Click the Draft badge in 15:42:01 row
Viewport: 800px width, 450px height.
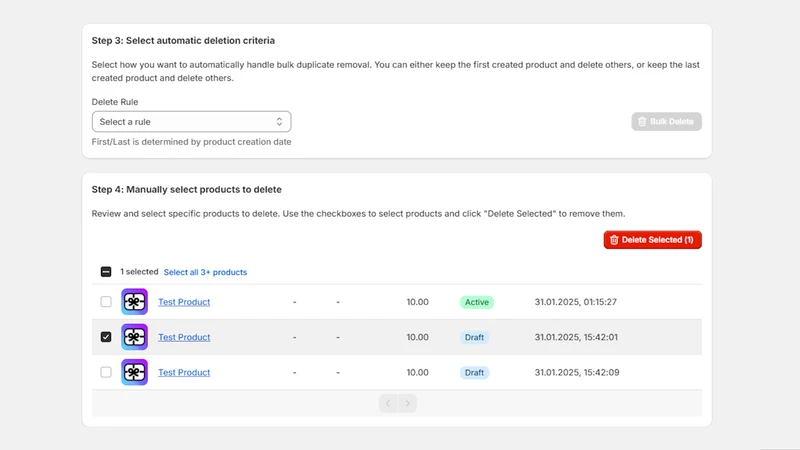(474, 337)
